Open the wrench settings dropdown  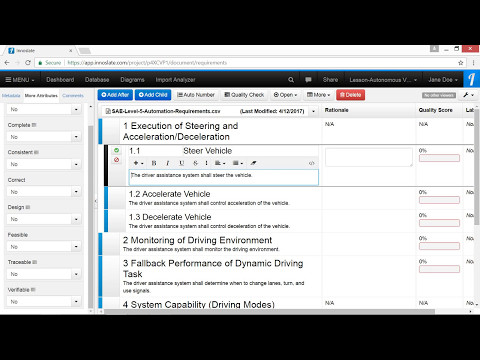tap(468, 95)
